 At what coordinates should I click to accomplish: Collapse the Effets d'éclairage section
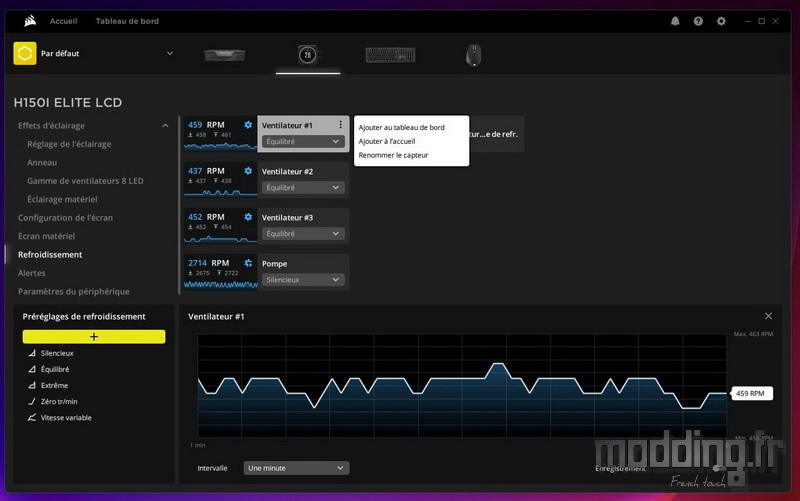165,126
